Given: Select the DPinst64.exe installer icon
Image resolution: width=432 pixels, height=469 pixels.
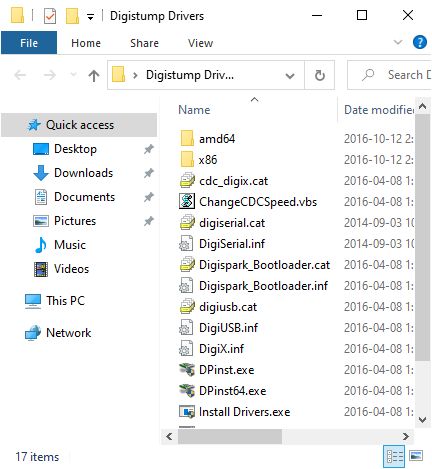Looking at the screenshot, I should [x=187, y=390].
